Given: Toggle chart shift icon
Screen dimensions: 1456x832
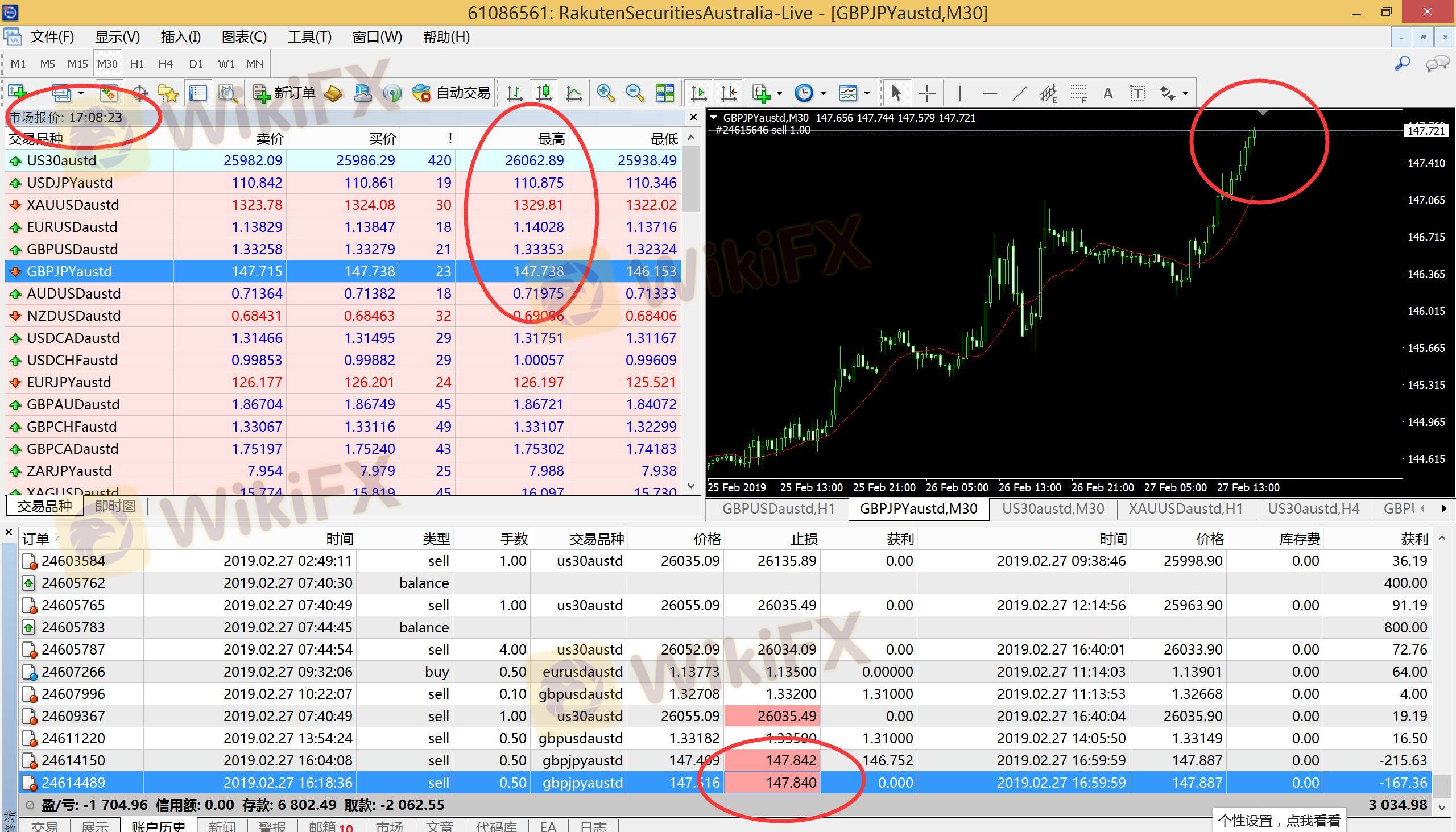Looking at the screenshot, I should coord(729,93).
